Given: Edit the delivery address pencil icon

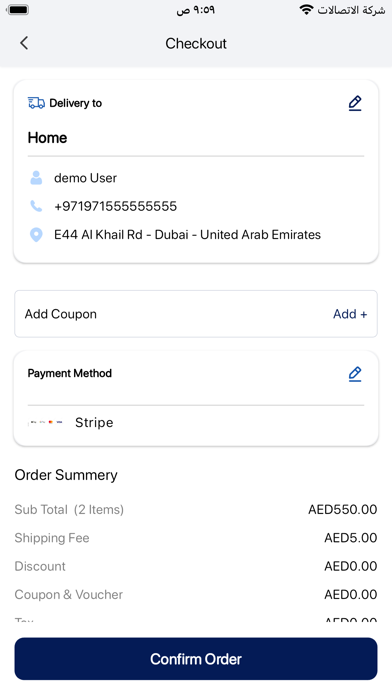Looking at the screenshot, I should point(355,103).
